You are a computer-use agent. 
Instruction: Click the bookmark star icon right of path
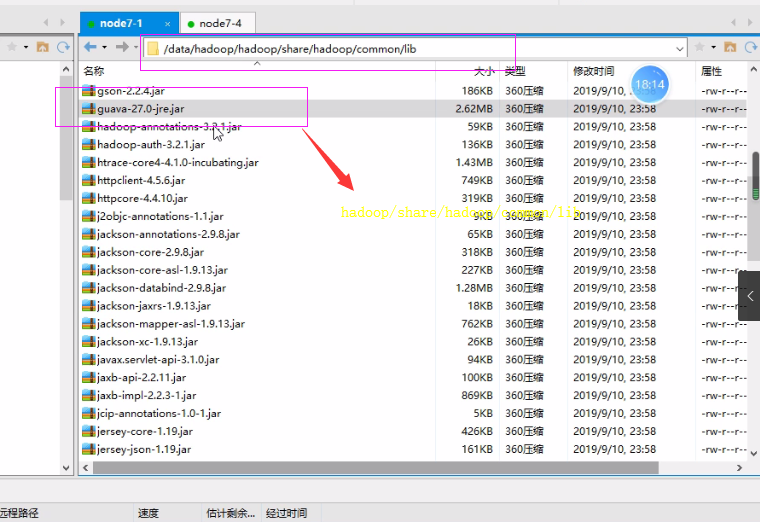click(x=699, y=47)
